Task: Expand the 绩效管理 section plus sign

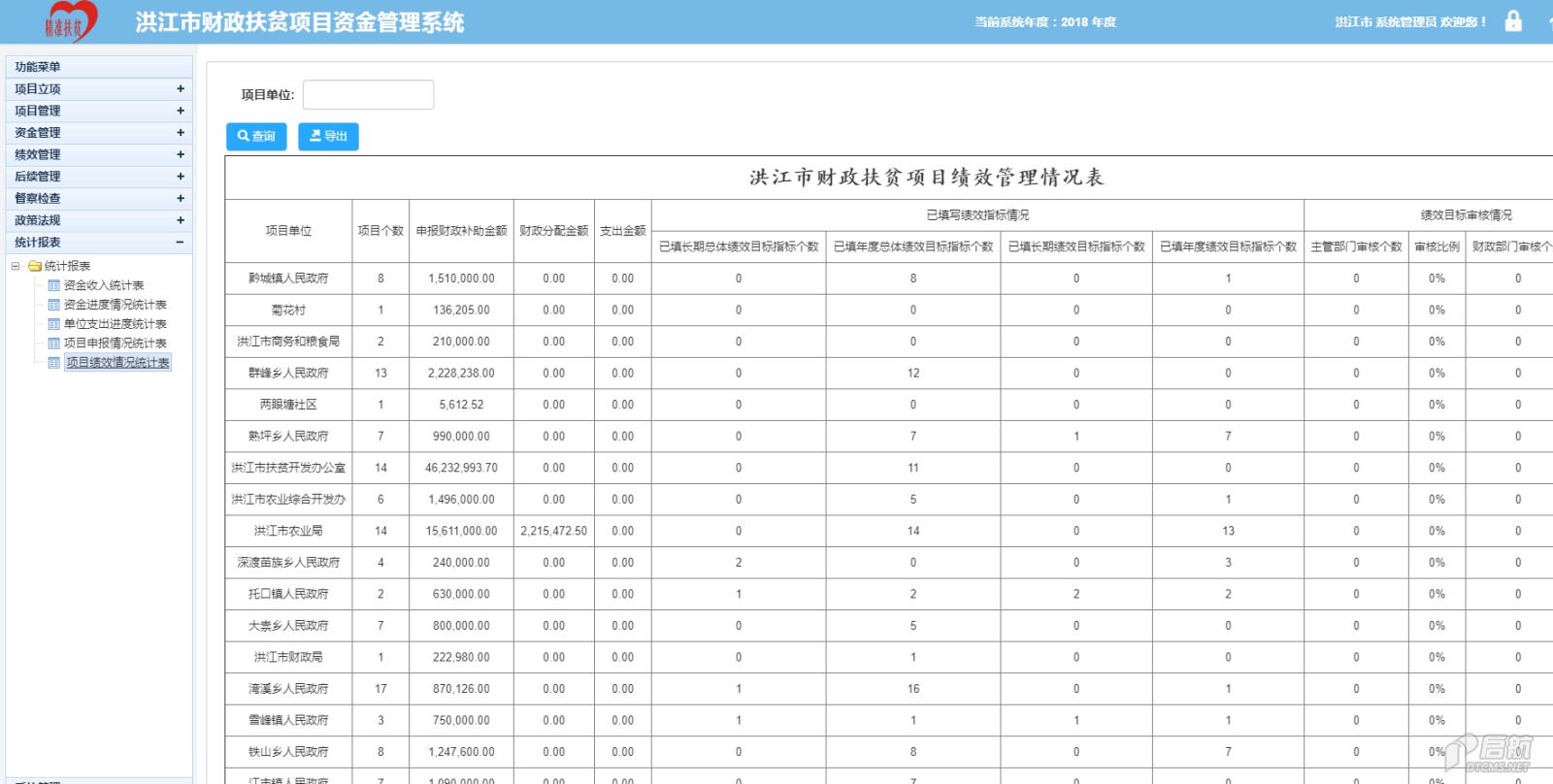Action: tap(181, 154)
